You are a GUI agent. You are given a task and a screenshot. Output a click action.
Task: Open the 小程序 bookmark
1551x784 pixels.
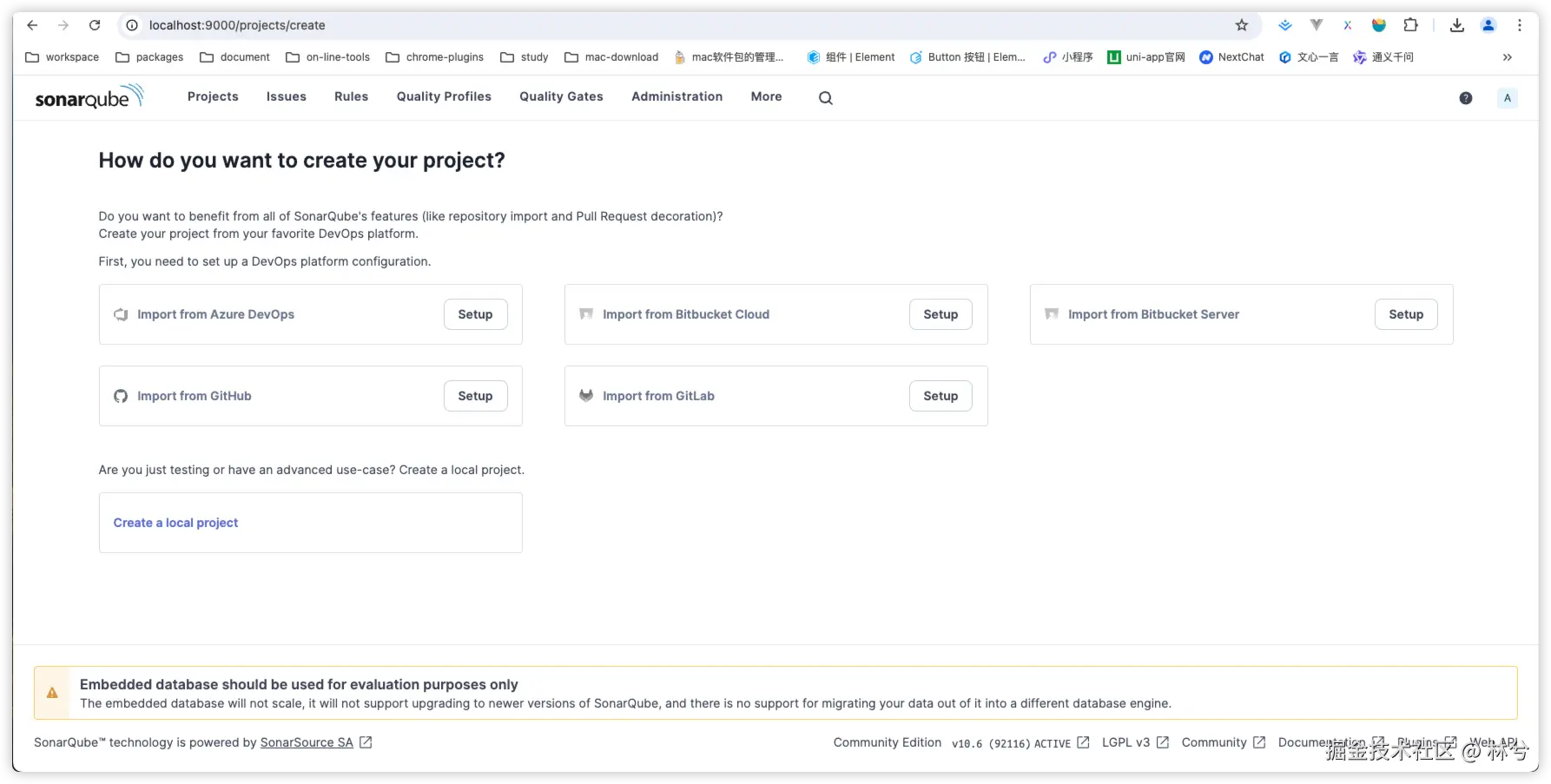1068,57
